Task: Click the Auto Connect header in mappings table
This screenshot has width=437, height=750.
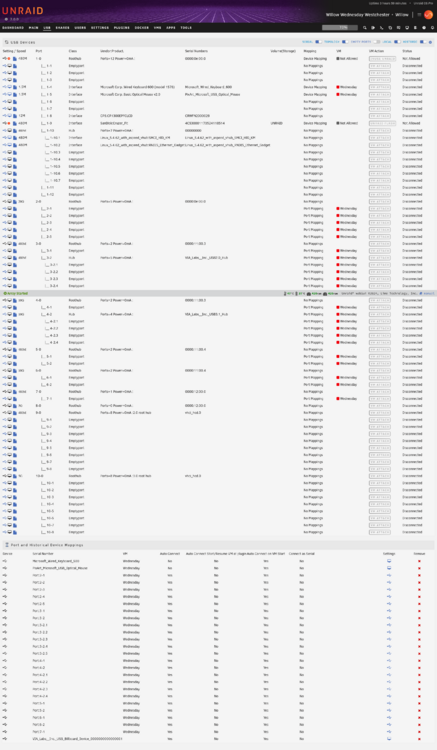Action: click(x=171, y=554)
